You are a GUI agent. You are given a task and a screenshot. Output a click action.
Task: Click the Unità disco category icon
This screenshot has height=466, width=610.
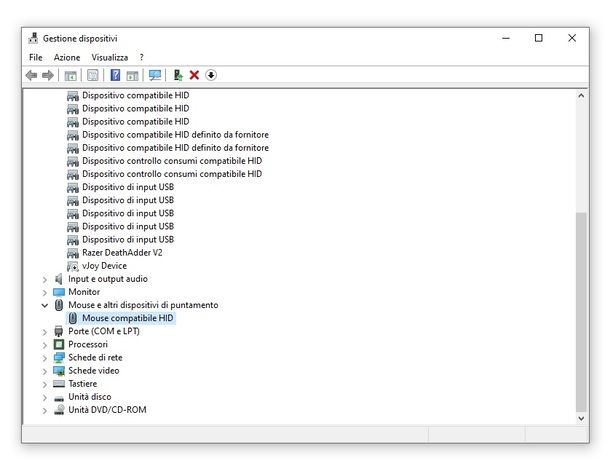59,398
